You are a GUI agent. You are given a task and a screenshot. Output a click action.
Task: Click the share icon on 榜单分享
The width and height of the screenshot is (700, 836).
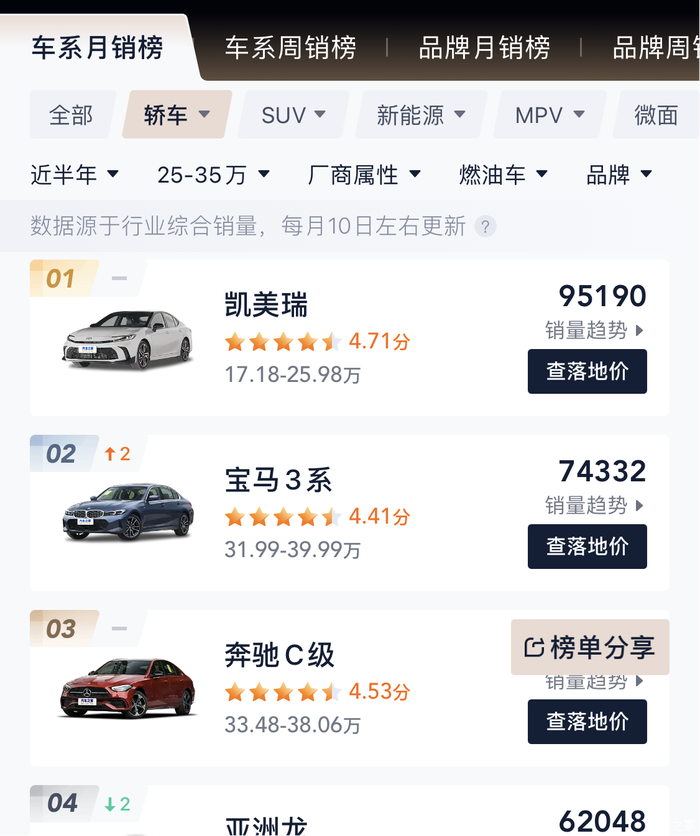(x=535, y=648)
